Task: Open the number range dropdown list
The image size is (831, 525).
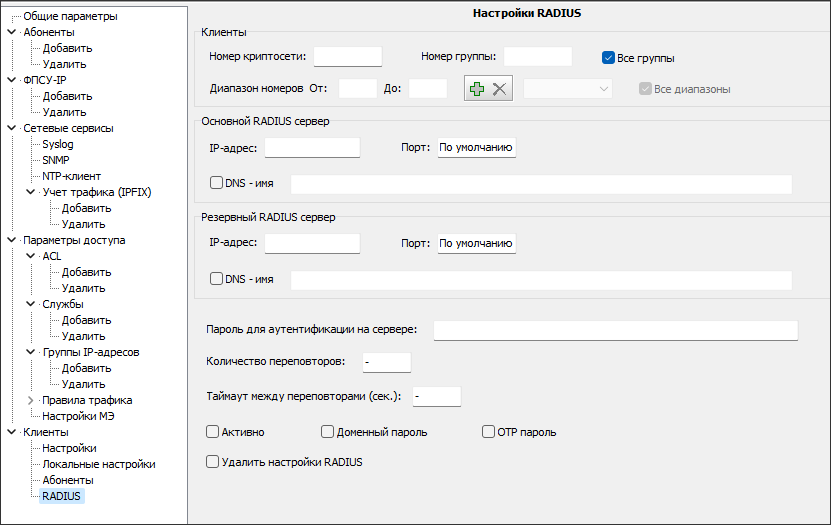Action: (x=568, y=89)
